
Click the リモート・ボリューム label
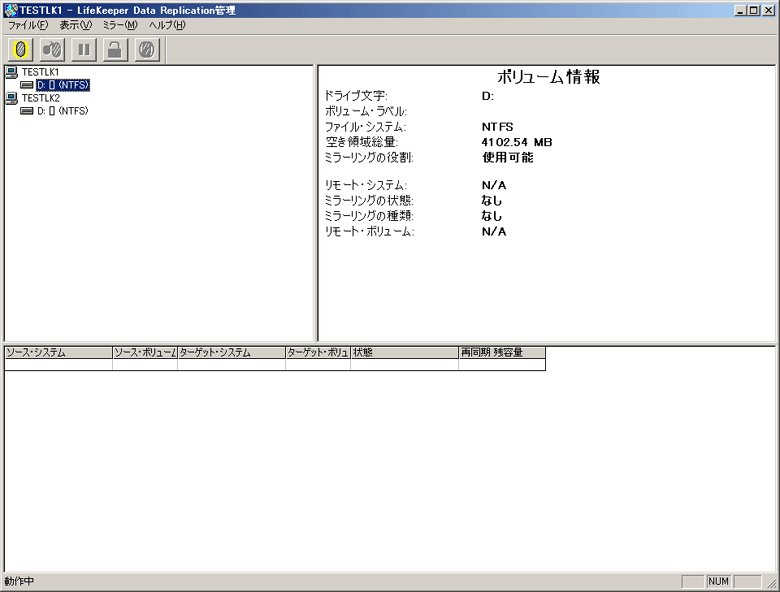370,232
